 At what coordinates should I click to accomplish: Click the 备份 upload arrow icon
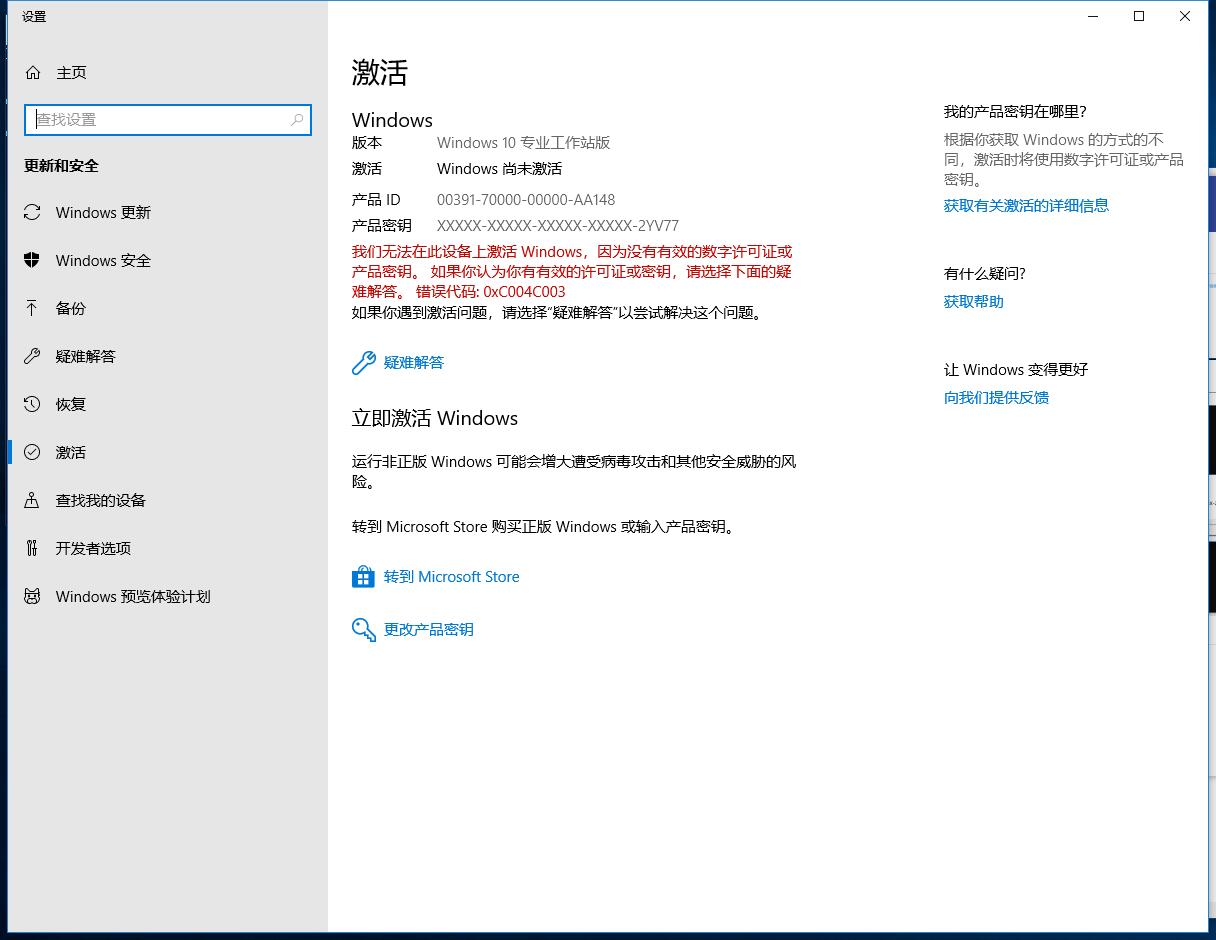(32, 308)
